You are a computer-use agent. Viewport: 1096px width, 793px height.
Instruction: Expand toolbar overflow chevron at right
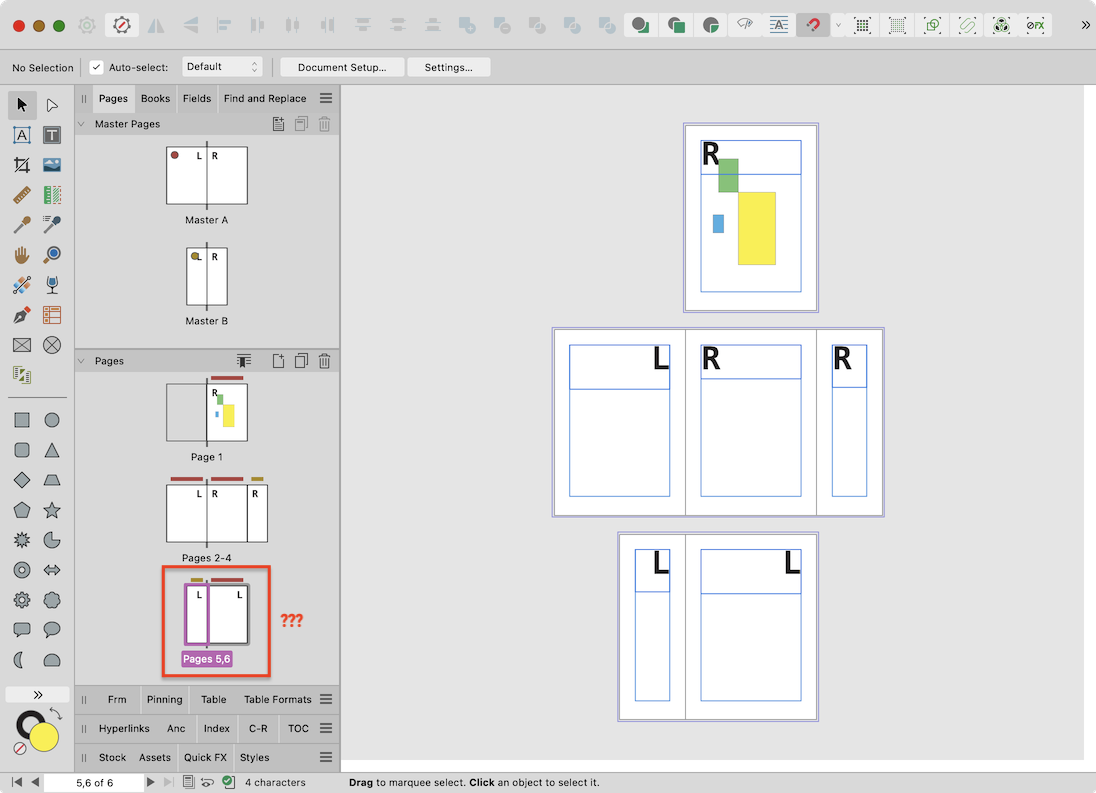[x=1085, y=25]
